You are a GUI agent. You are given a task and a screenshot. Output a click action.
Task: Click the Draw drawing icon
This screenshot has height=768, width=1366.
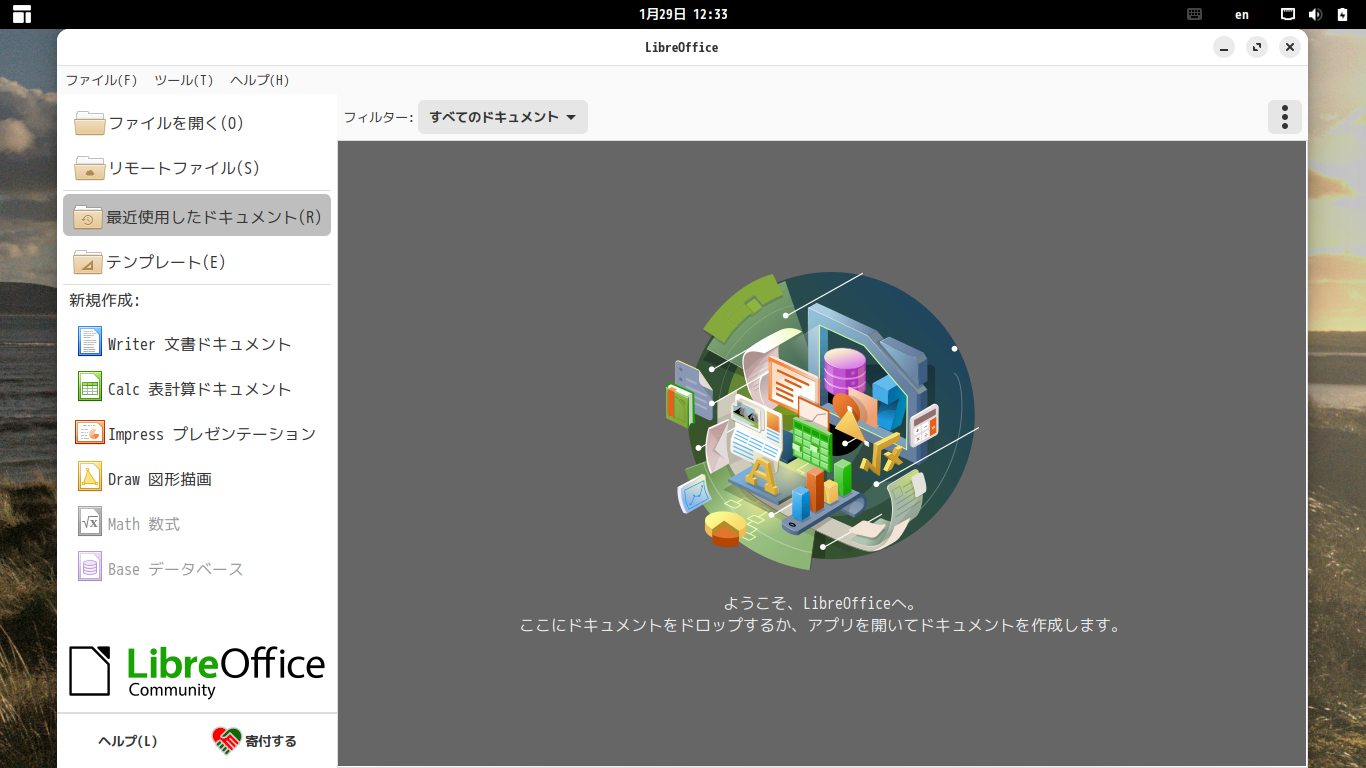[x=90, y=477]
